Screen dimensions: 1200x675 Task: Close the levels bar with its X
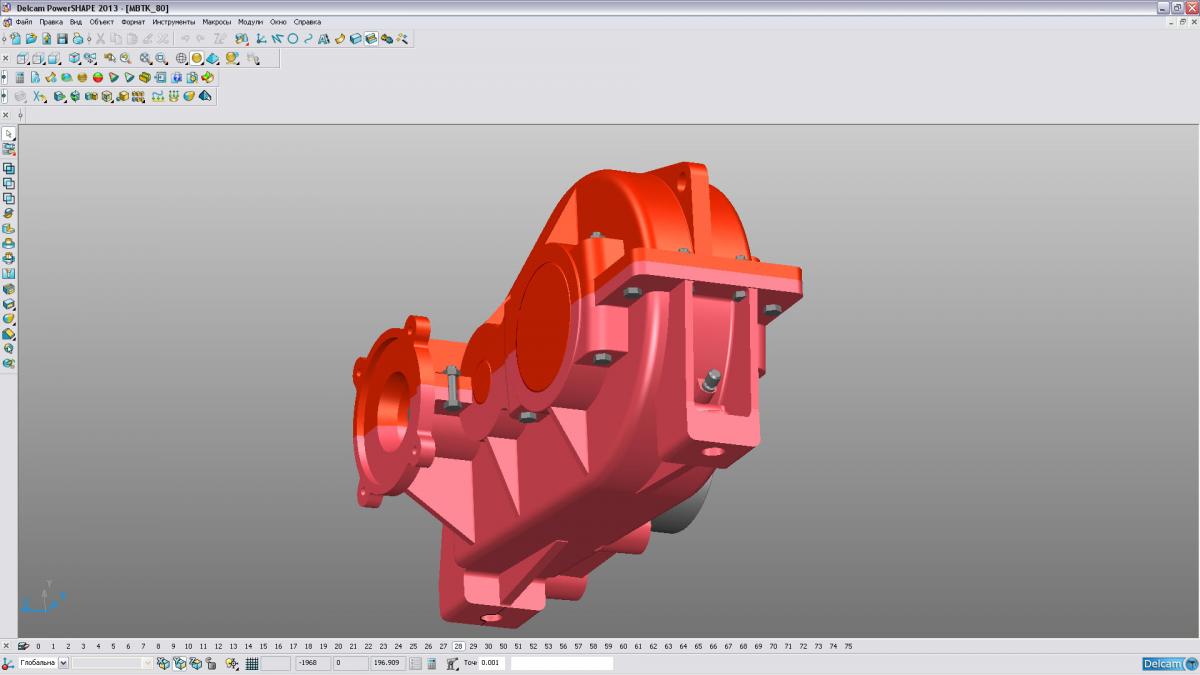click(6, 646)
